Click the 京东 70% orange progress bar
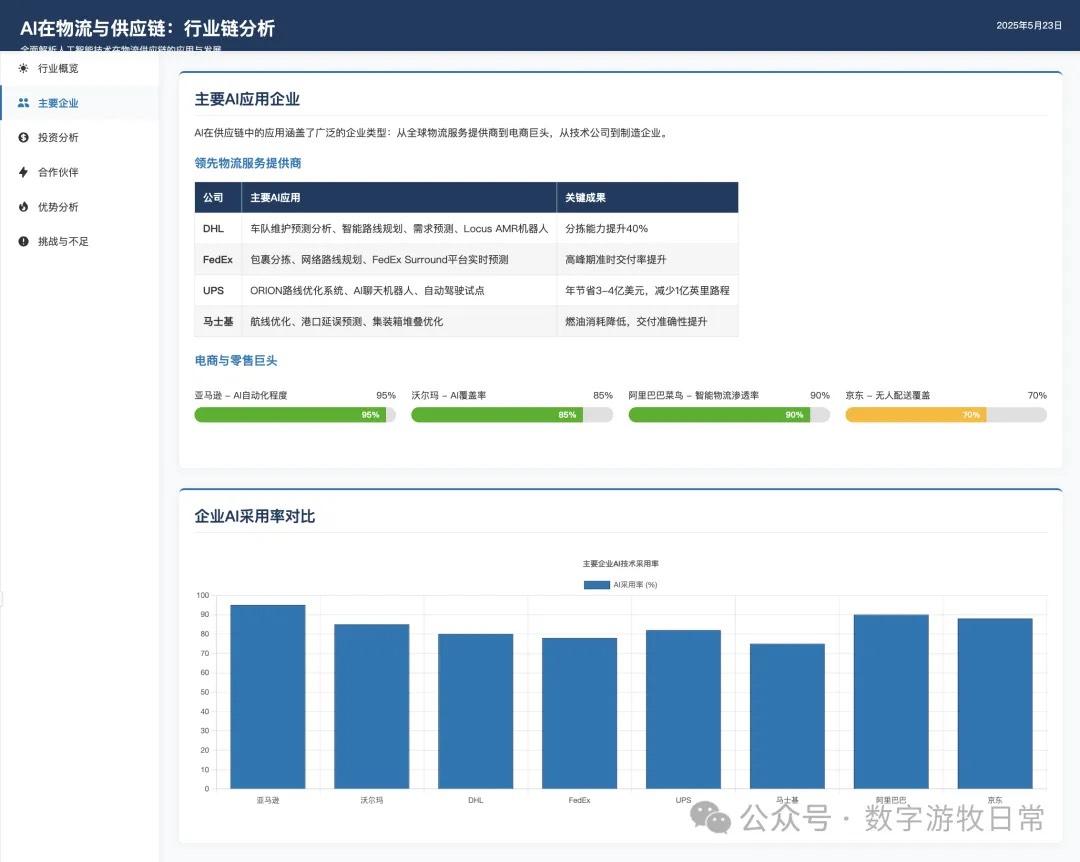This screenshot has height=862, width=1080. 915,415
